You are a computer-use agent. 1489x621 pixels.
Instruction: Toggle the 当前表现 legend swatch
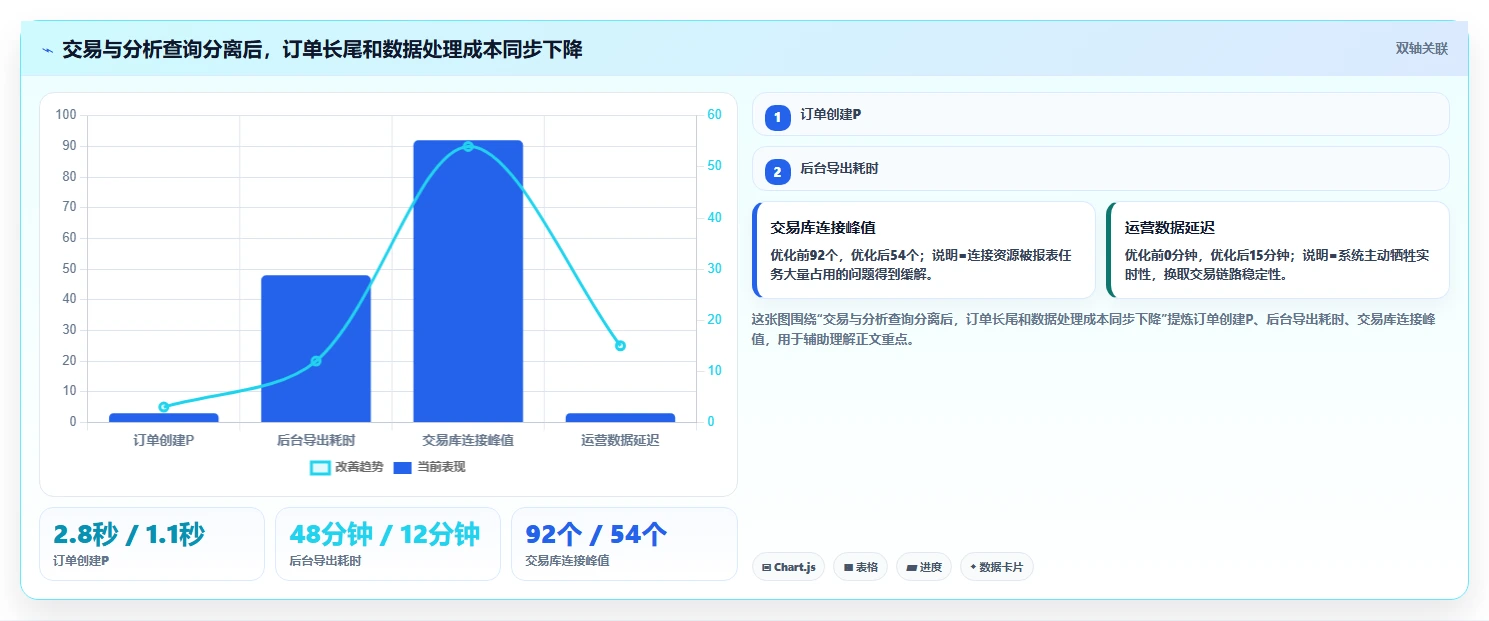[x=403, y=467]
